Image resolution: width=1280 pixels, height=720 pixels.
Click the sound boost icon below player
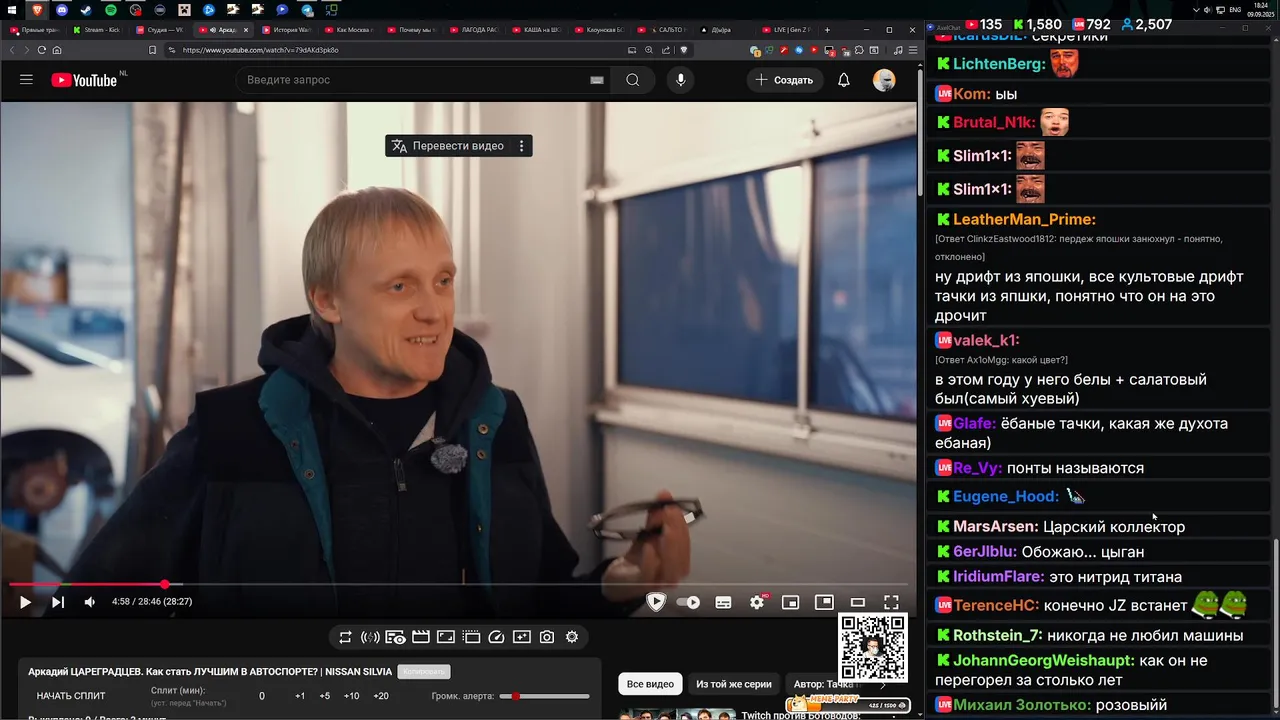pos(370,637)
